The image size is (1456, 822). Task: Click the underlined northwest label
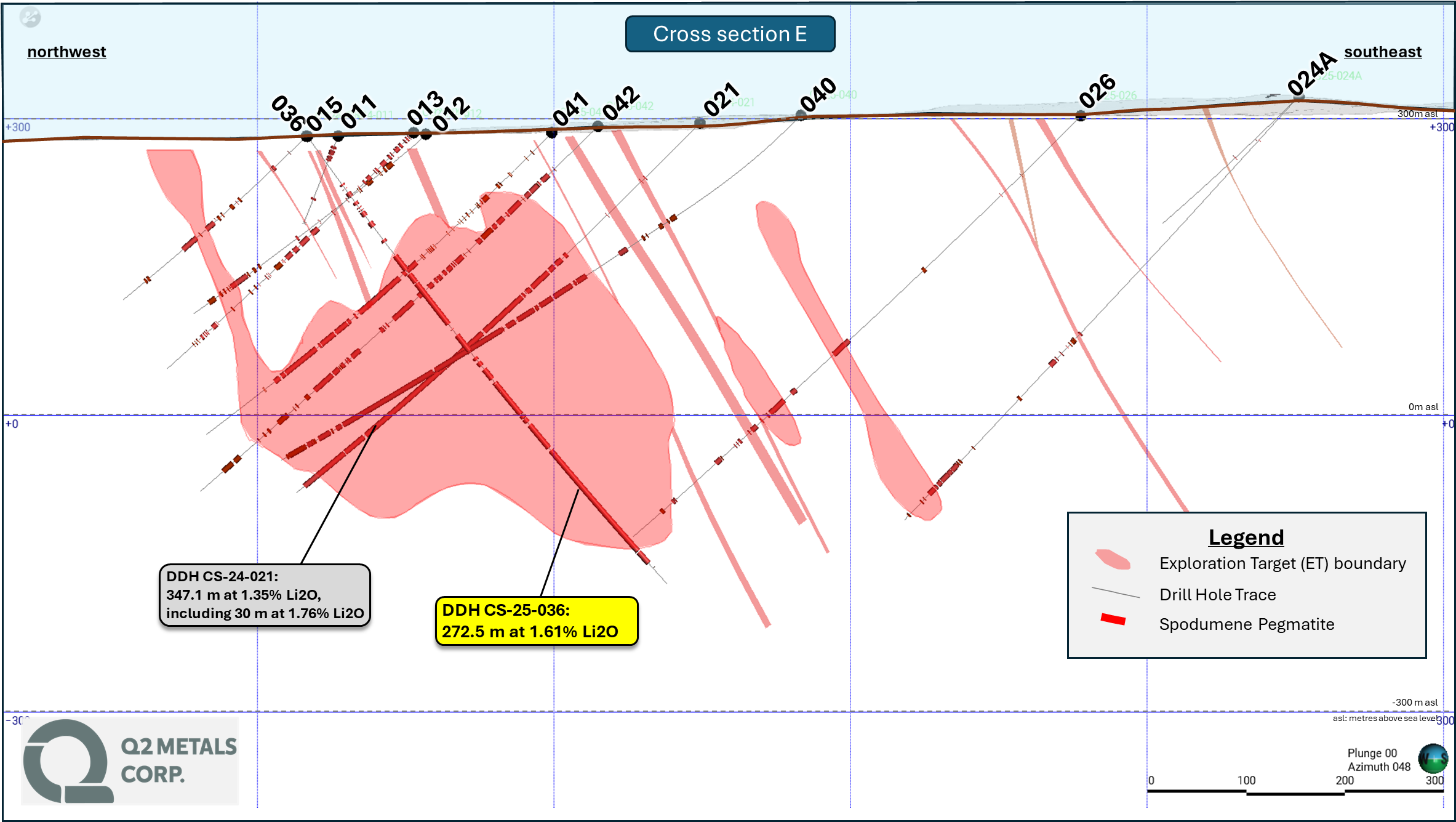tap(66, 52)
